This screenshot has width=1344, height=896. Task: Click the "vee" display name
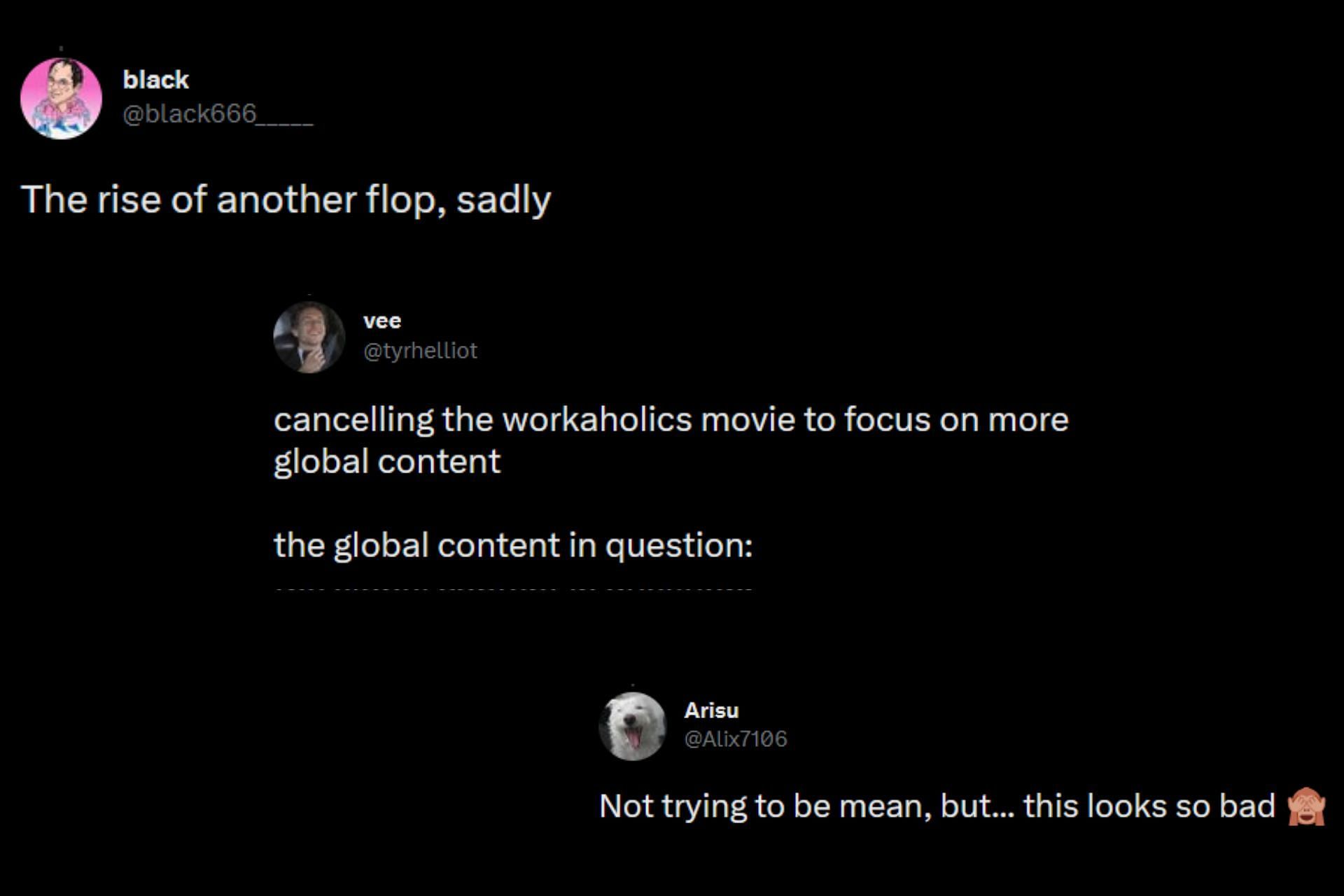(x=382, y=321)
